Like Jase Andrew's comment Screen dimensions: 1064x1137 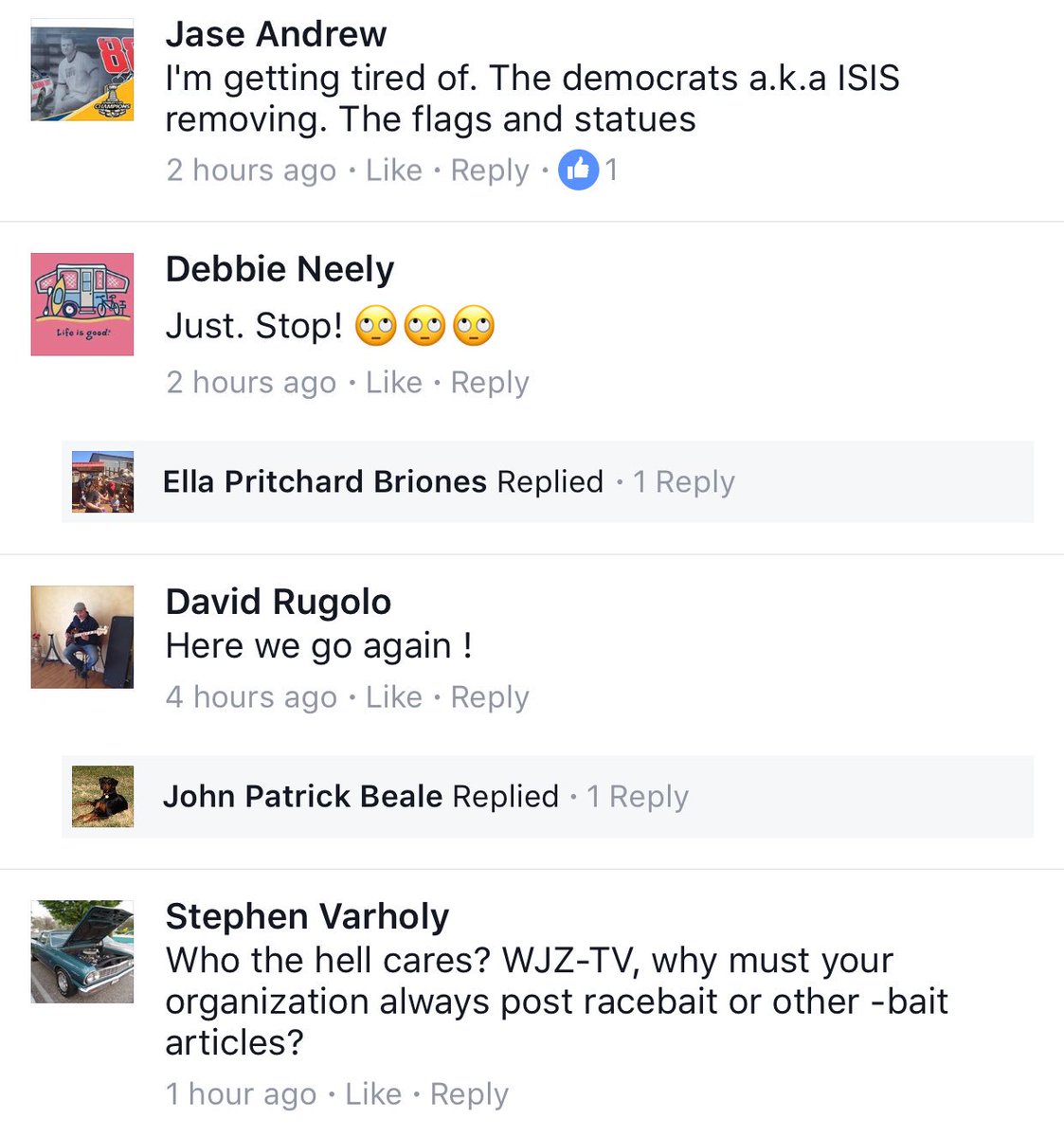click(394, 171)
